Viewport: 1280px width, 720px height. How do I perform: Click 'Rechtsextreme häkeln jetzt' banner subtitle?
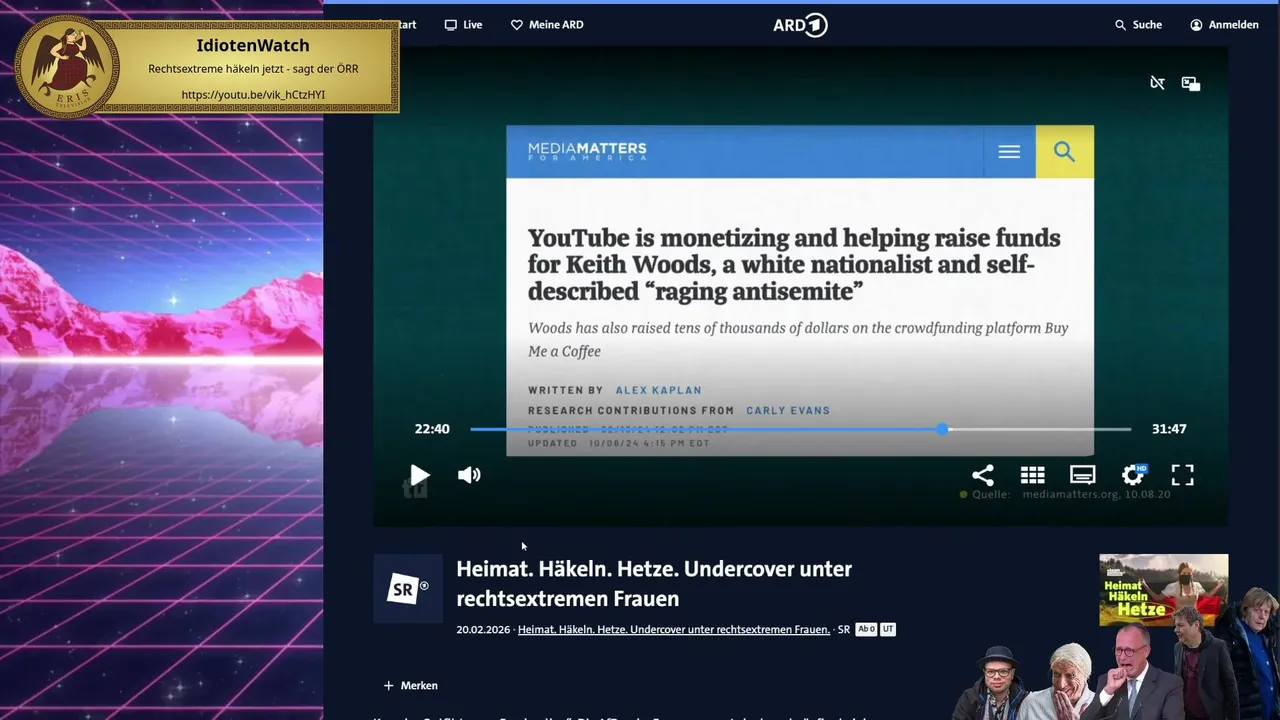point(253,69)
